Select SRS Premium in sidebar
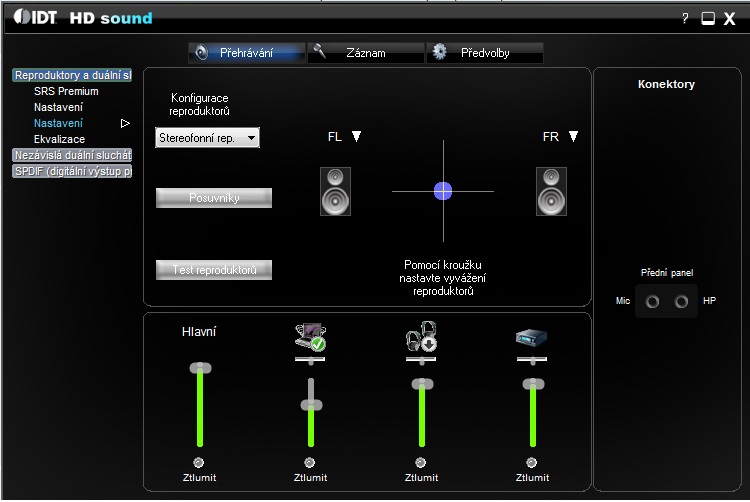The height and width of the screenshot is (502, 750). click(x=66, y=91)
